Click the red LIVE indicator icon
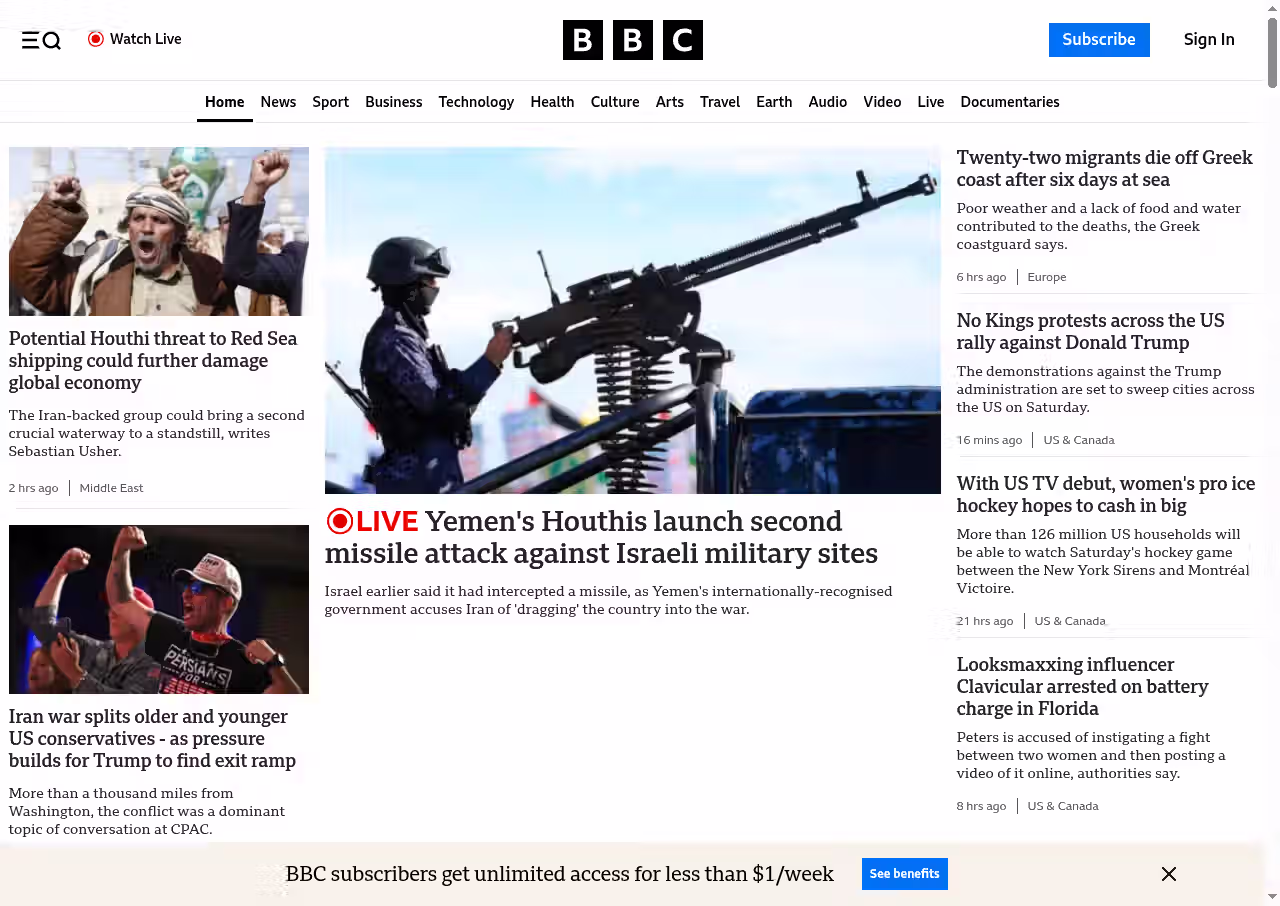 (x=340, y=521)
